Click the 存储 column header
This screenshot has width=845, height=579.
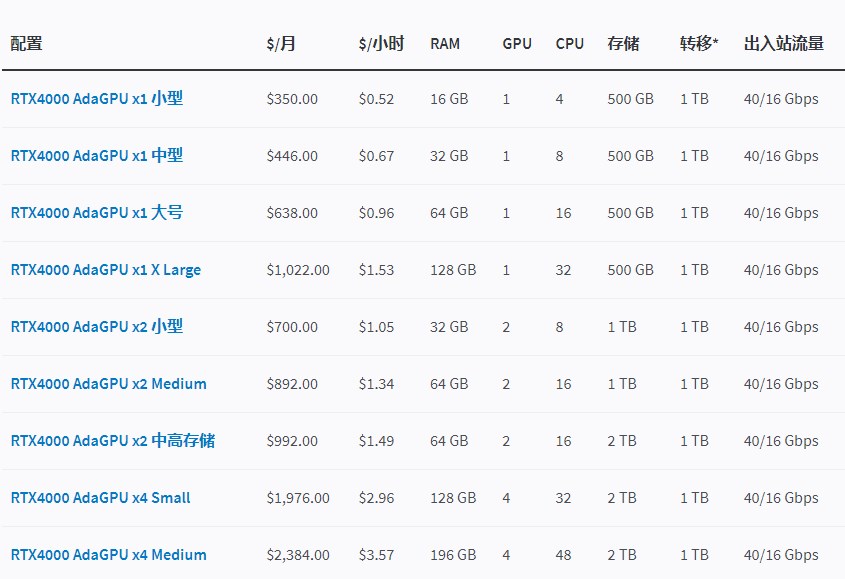click(x=624, y=44)
